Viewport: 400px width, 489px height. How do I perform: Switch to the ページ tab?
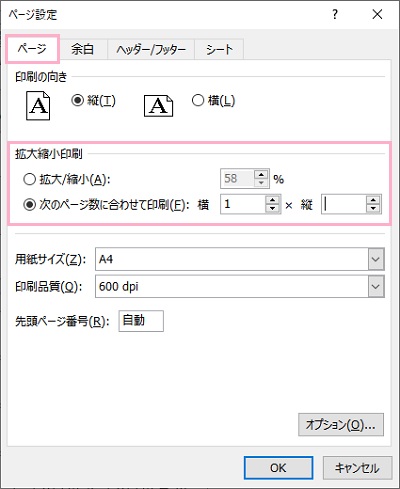pyautogui.click(x=32, y=49)
